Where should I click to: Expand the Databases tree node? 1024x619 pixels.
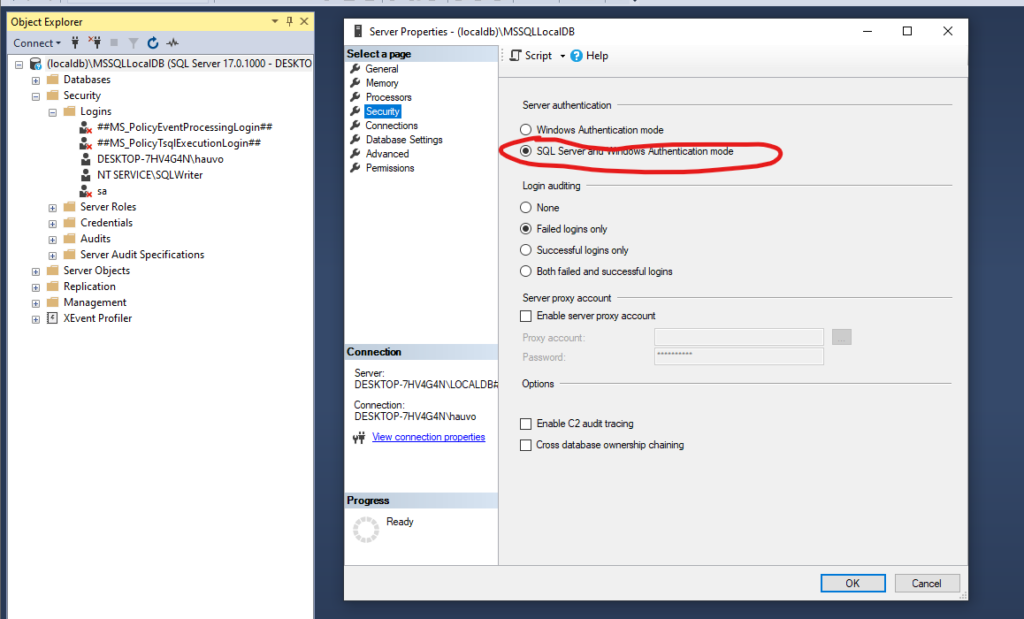36,79
